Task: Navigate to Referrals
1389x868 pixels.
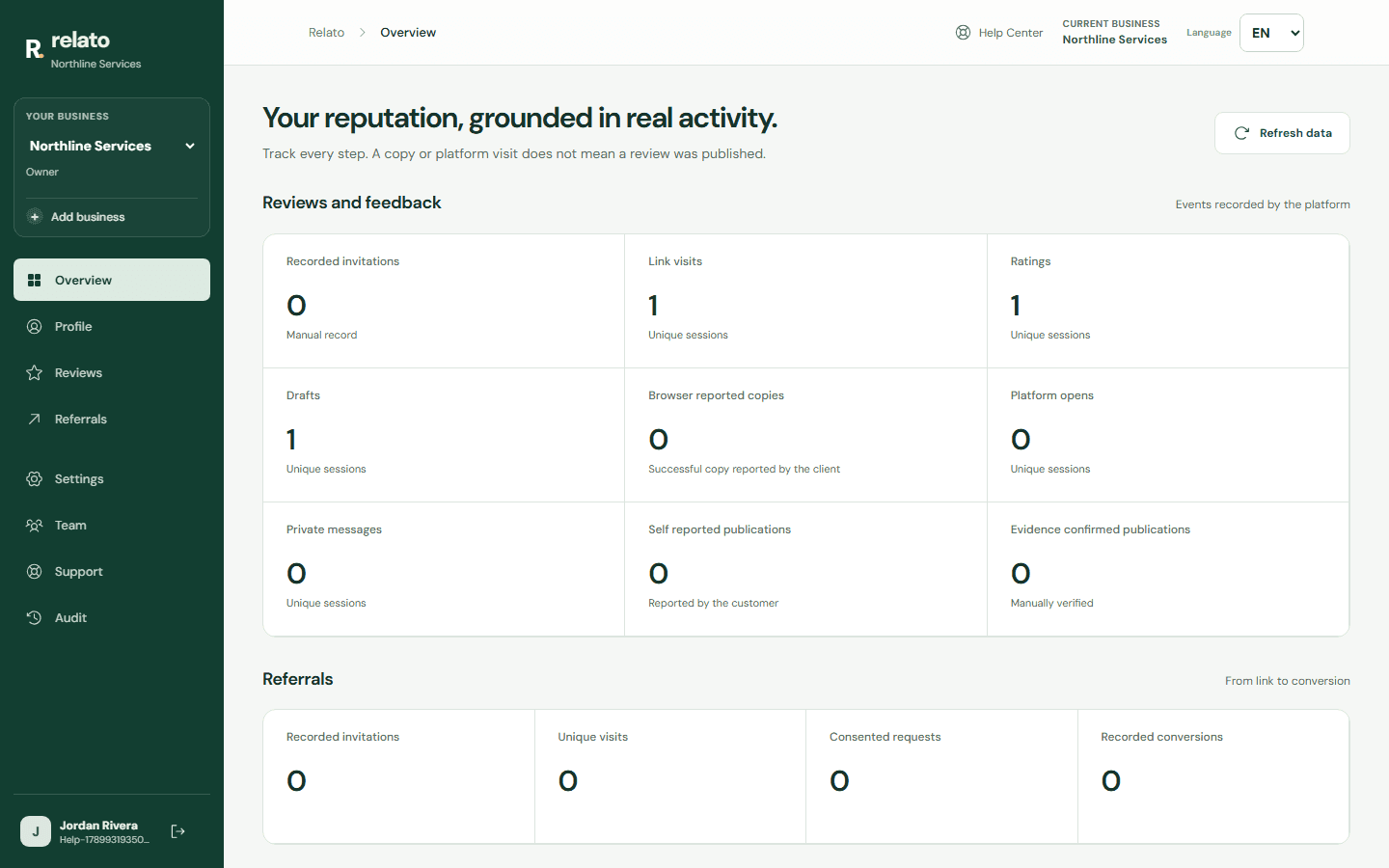Action: (x=112, y=419)
